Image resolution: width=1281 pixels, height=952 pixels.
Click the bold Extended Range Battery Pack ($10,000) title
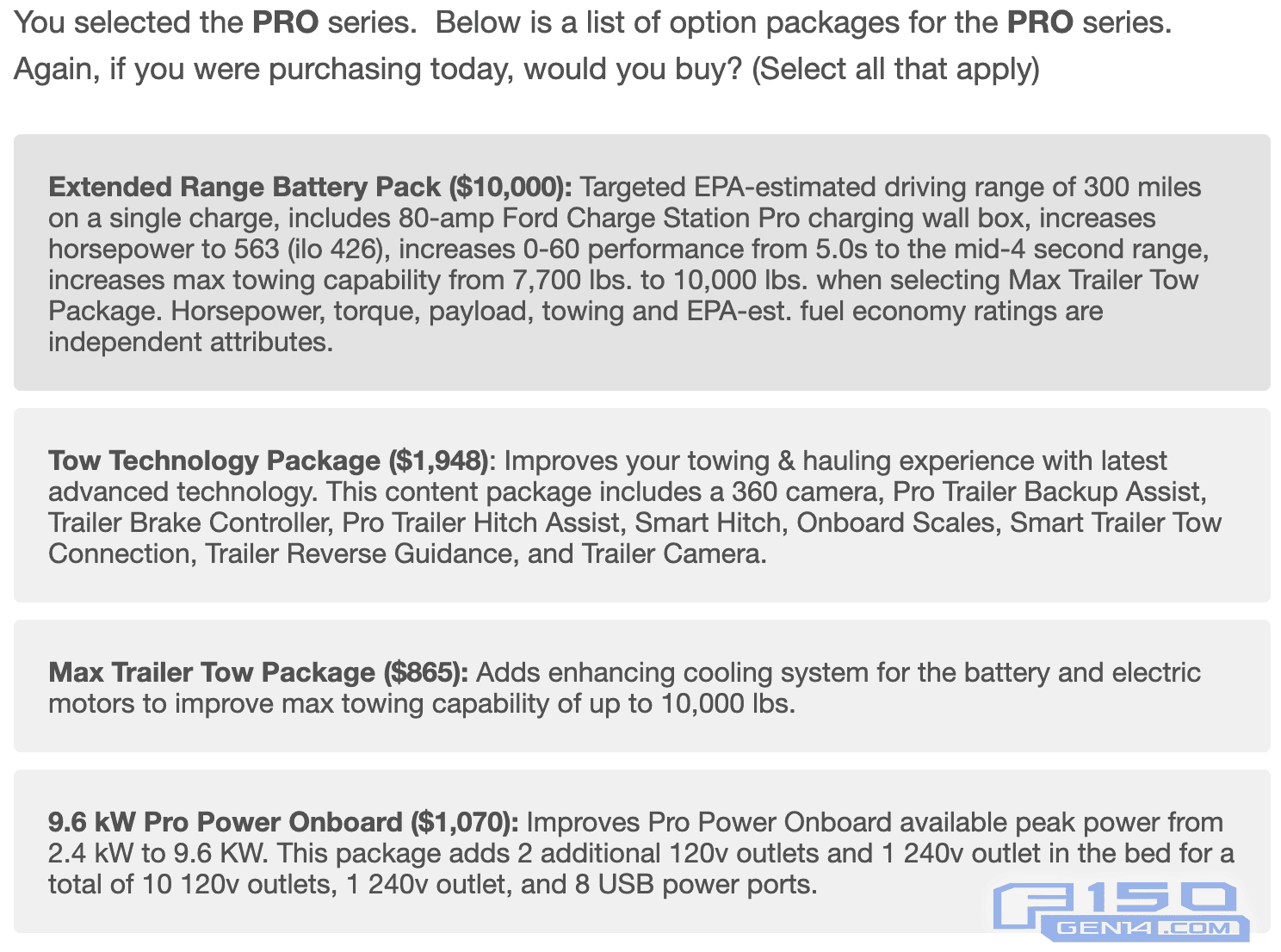point(310,187)
